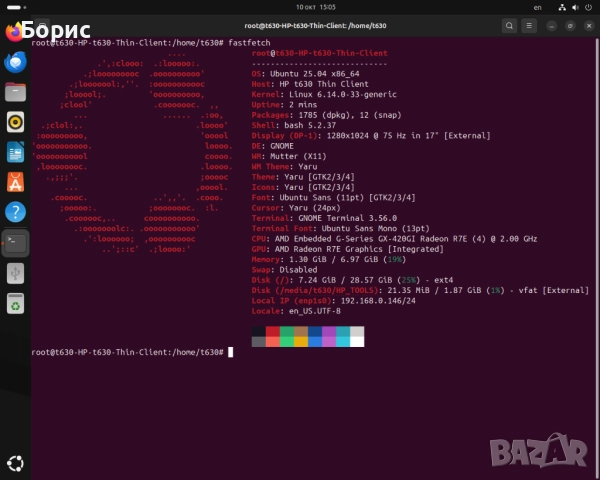The width and height of the screenshot is (600, 480).
Task: Open the USB drive icon in dock
Action: point(15,272)
